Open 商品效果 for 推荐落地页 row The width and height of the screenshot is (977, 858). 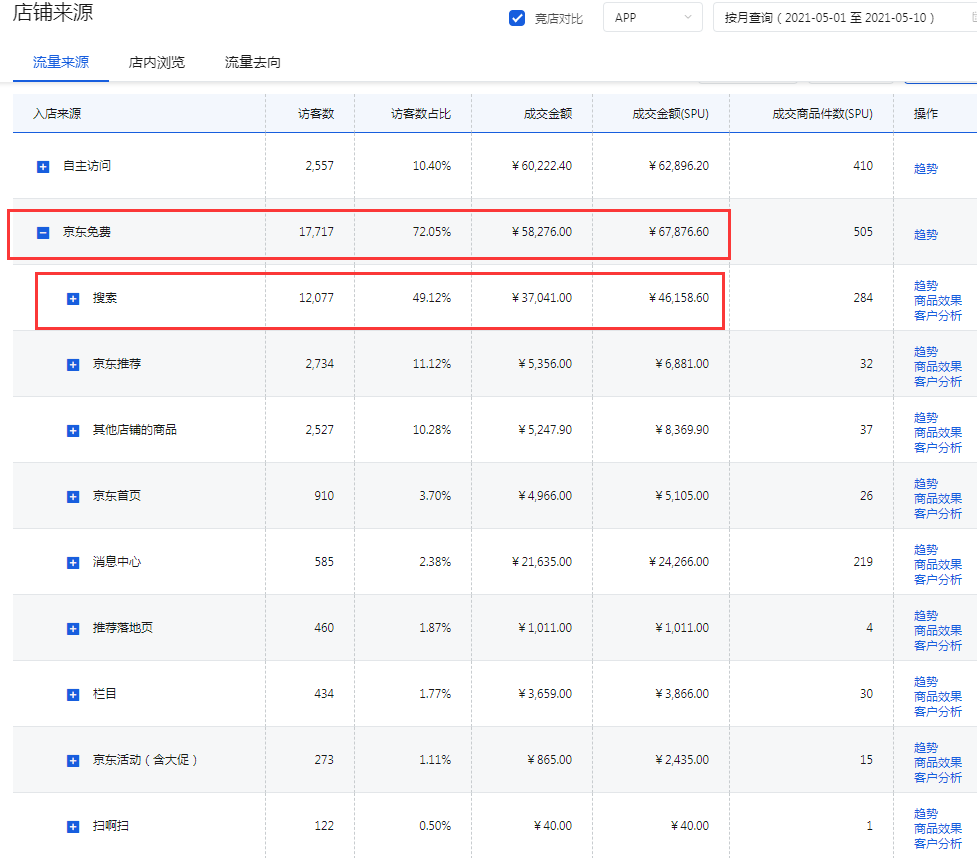938,631
